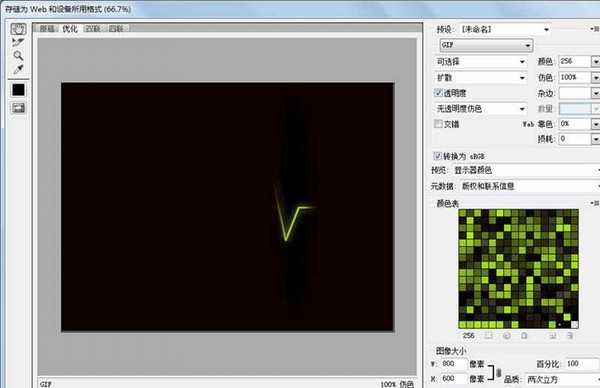Switch to the 四联 (4-Up) tab

coord(116,29)
